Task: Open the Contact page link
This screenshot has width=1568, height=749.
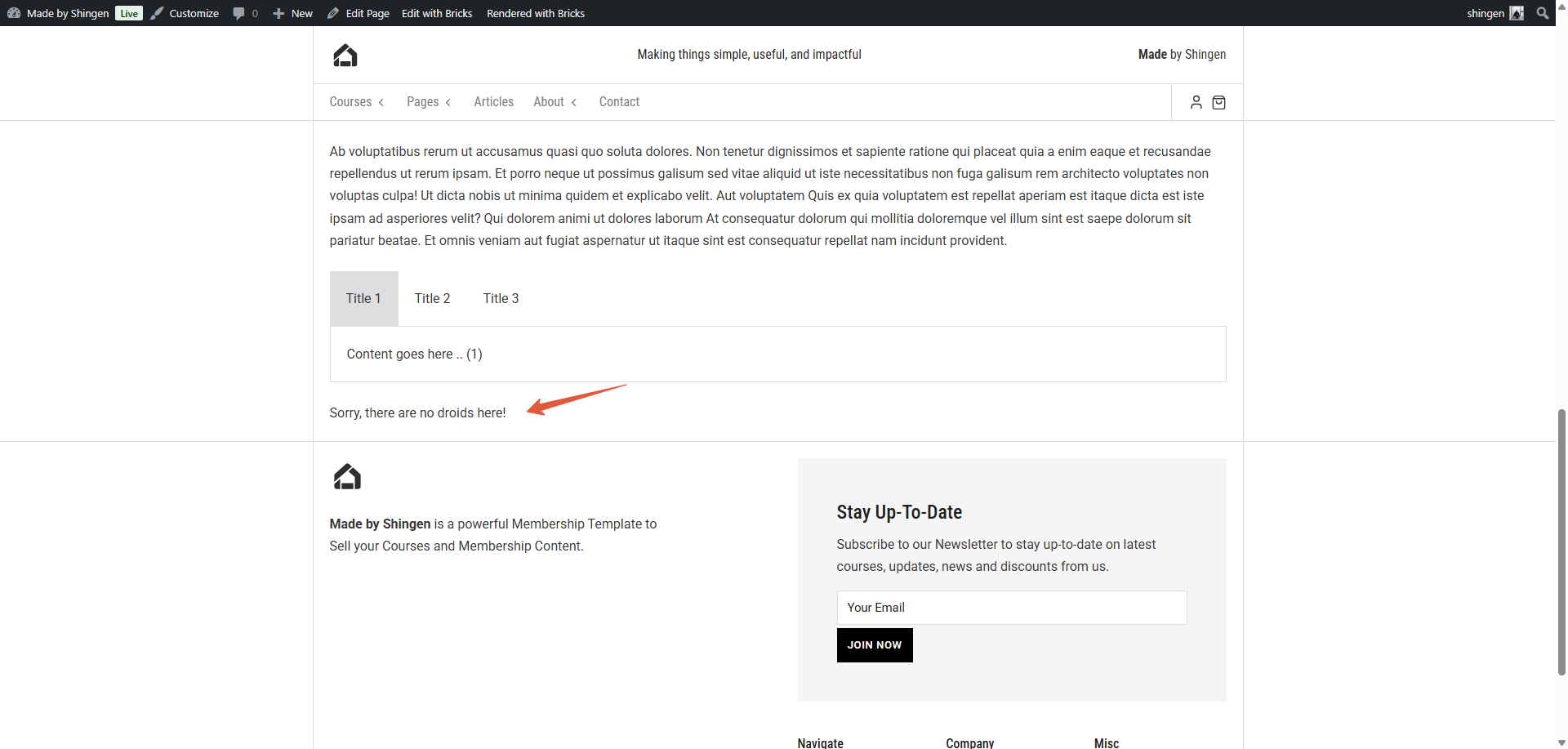Action: click(619, 102)
